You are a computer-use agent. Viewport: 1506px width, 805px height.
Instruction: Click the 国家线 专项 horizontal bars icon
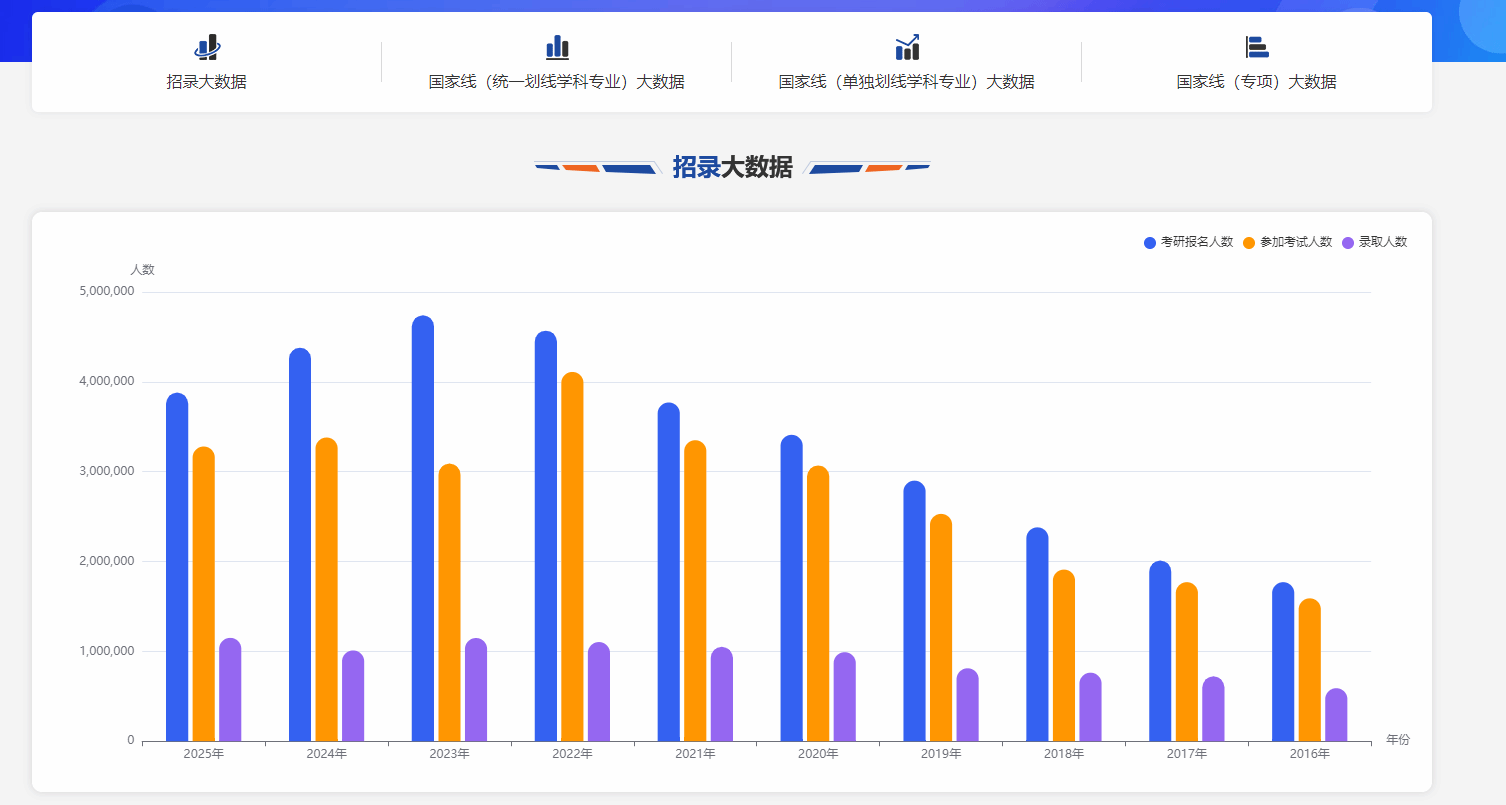pyautogui.click(x=1256, y=47)
